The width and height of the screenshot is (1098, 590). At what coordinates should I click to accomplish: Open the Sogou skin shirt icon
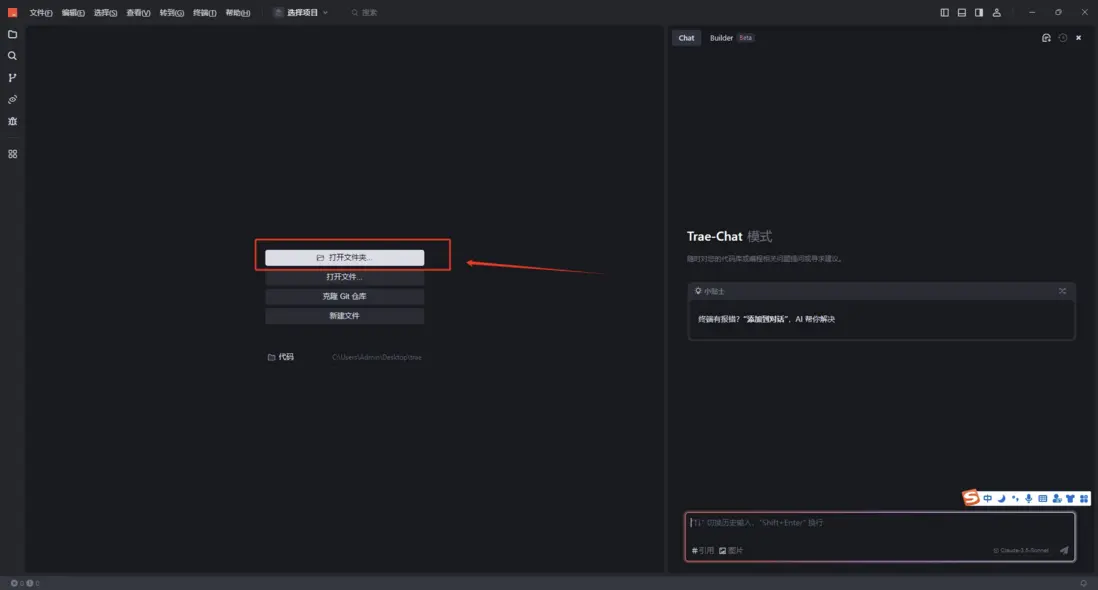1070,498
